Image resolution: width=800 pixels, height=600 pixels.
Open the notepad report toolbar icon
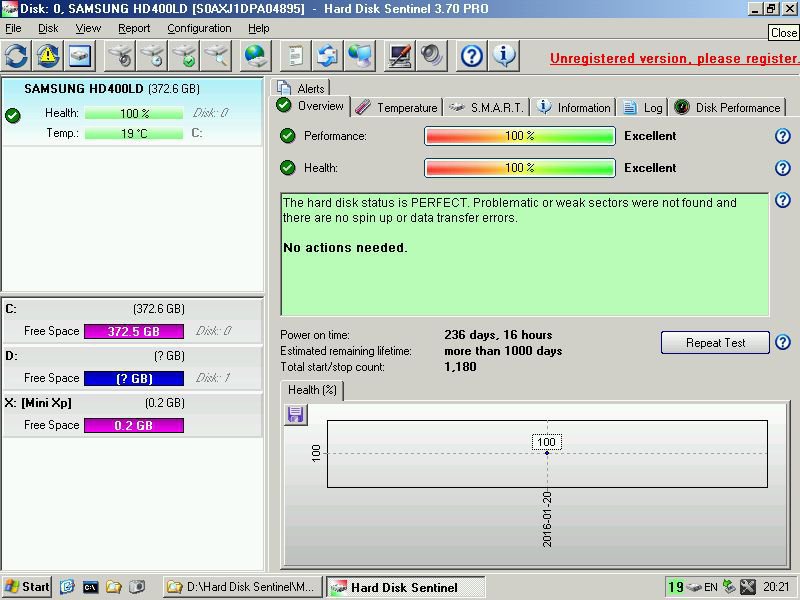295,56
